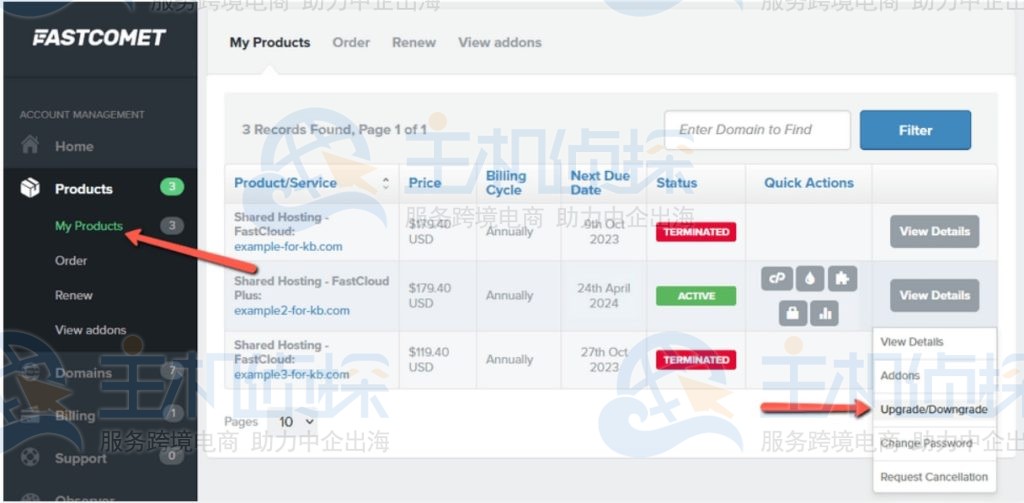1024x503 pixels.
Task: Switch to the My Products tab
Action: (x=270, y=42)
